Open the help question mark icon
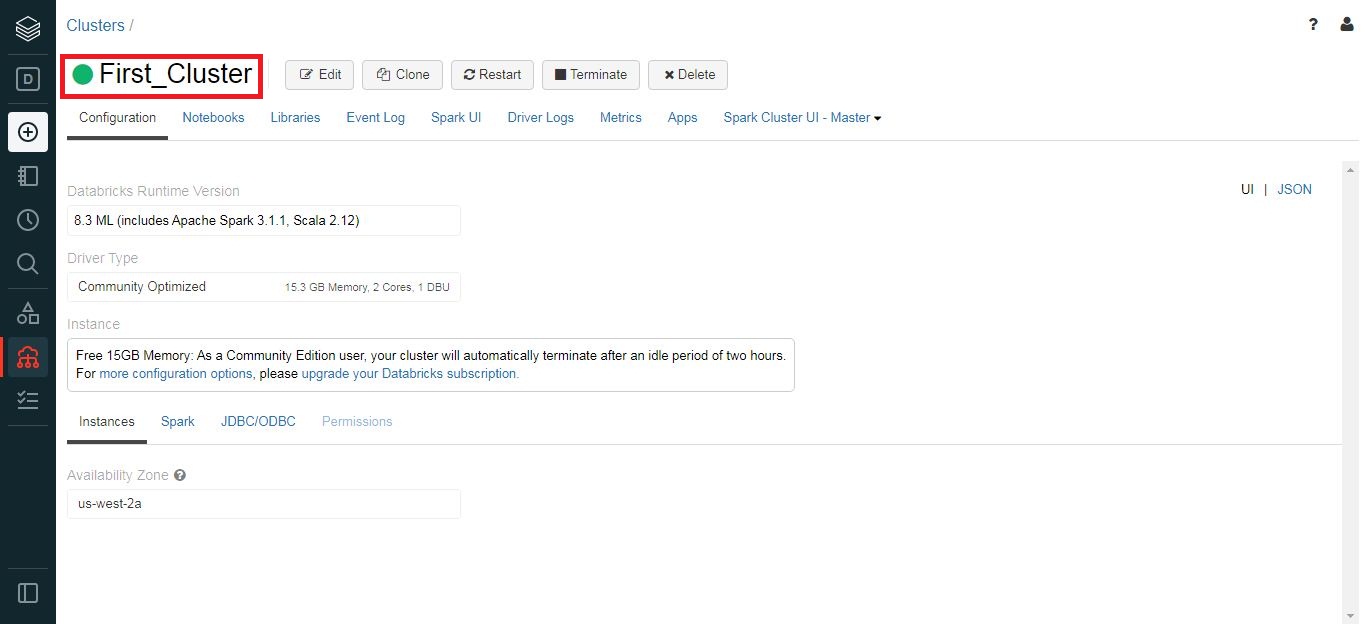This screenshot has height=624, width=1365. pyautogui.click(x=1313, y=24)
